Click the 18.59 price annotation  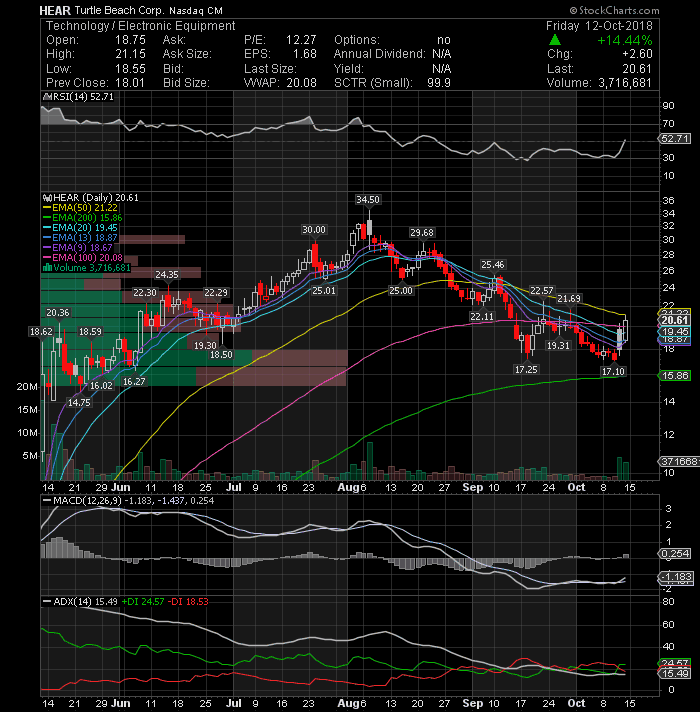[x=90, y=332]
